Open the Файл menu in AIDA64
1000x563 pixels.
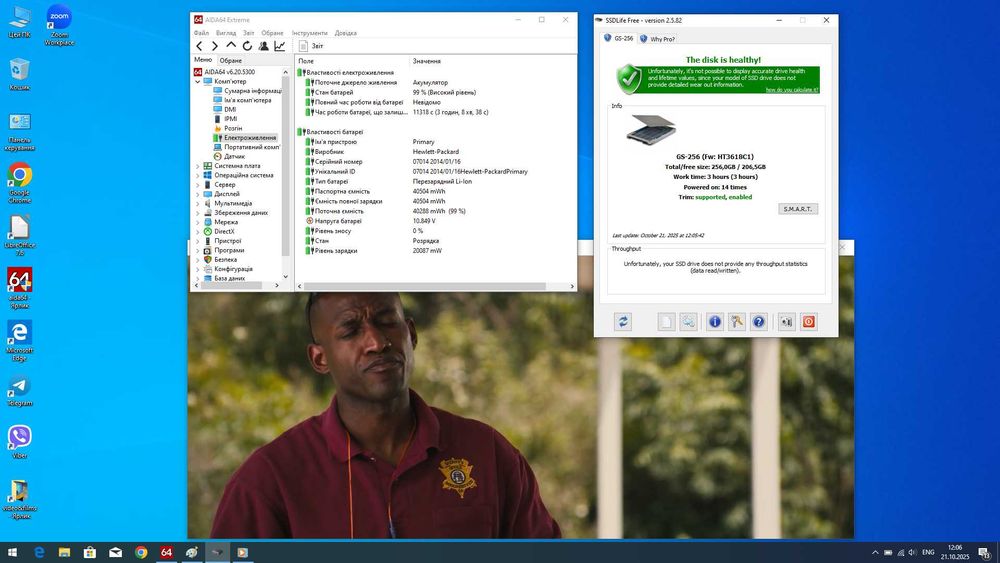[x=201, y=33]
